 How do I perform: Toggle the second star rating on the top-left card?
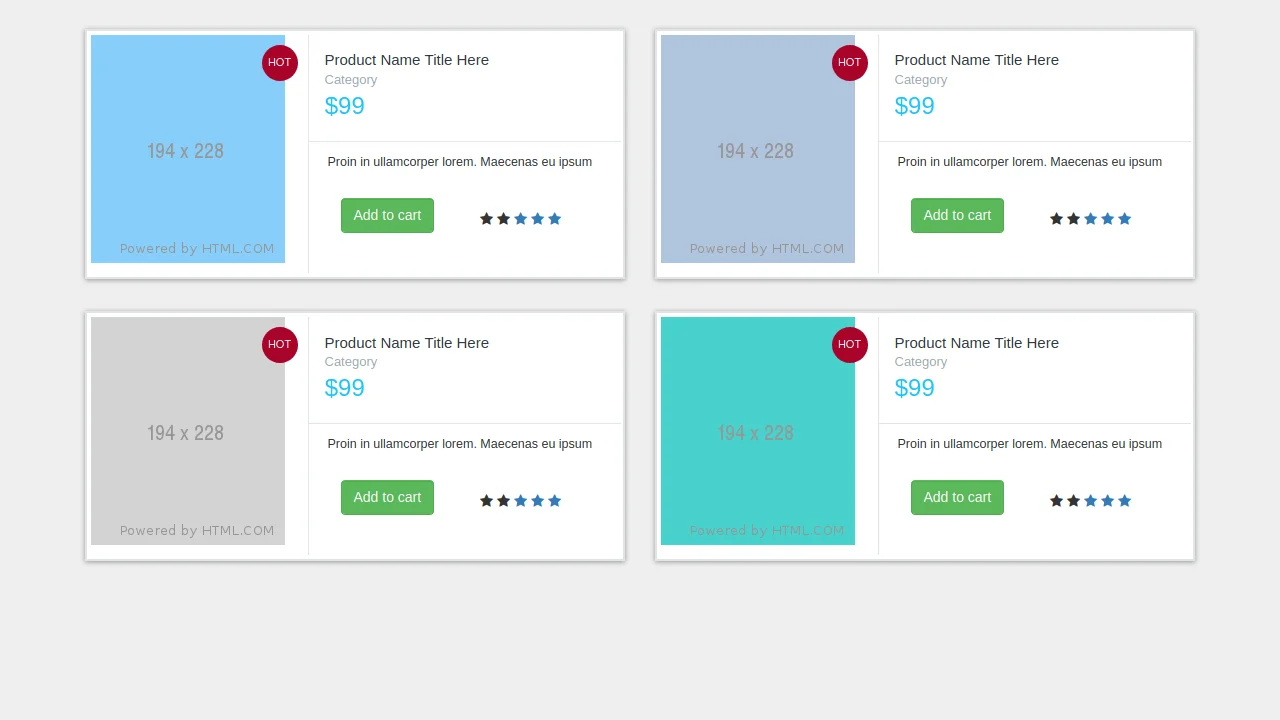click(x=502, y=218)
